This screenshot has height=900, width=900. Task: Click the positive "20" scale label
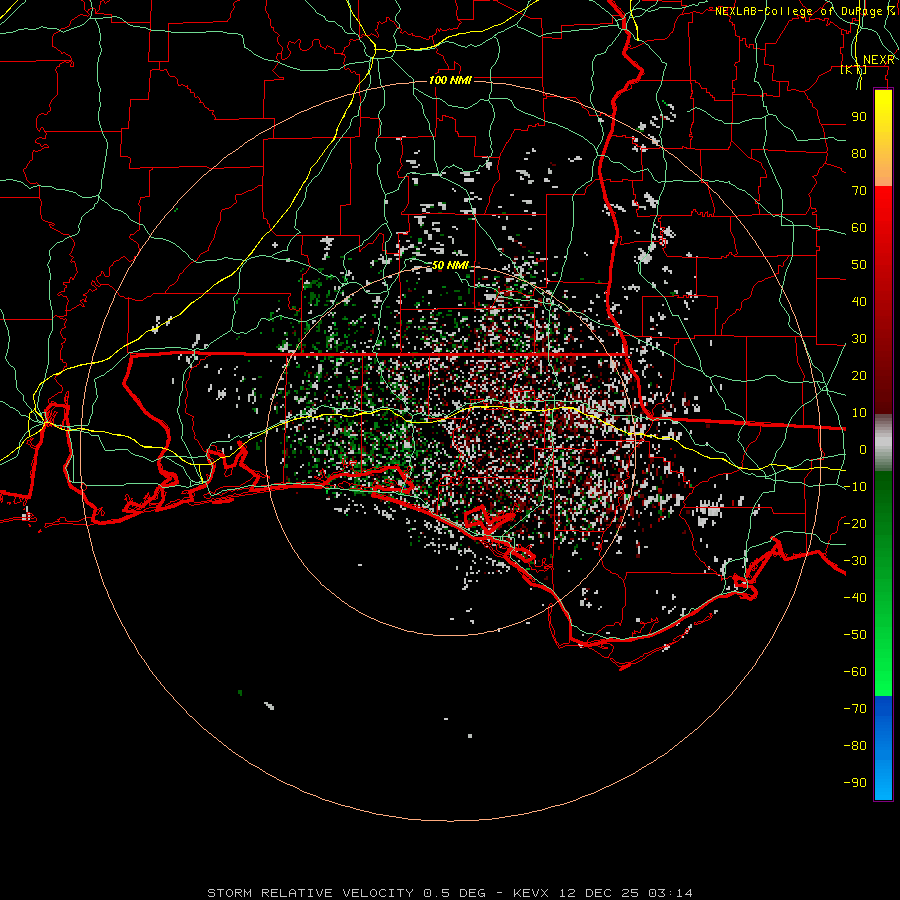[859, 376]
